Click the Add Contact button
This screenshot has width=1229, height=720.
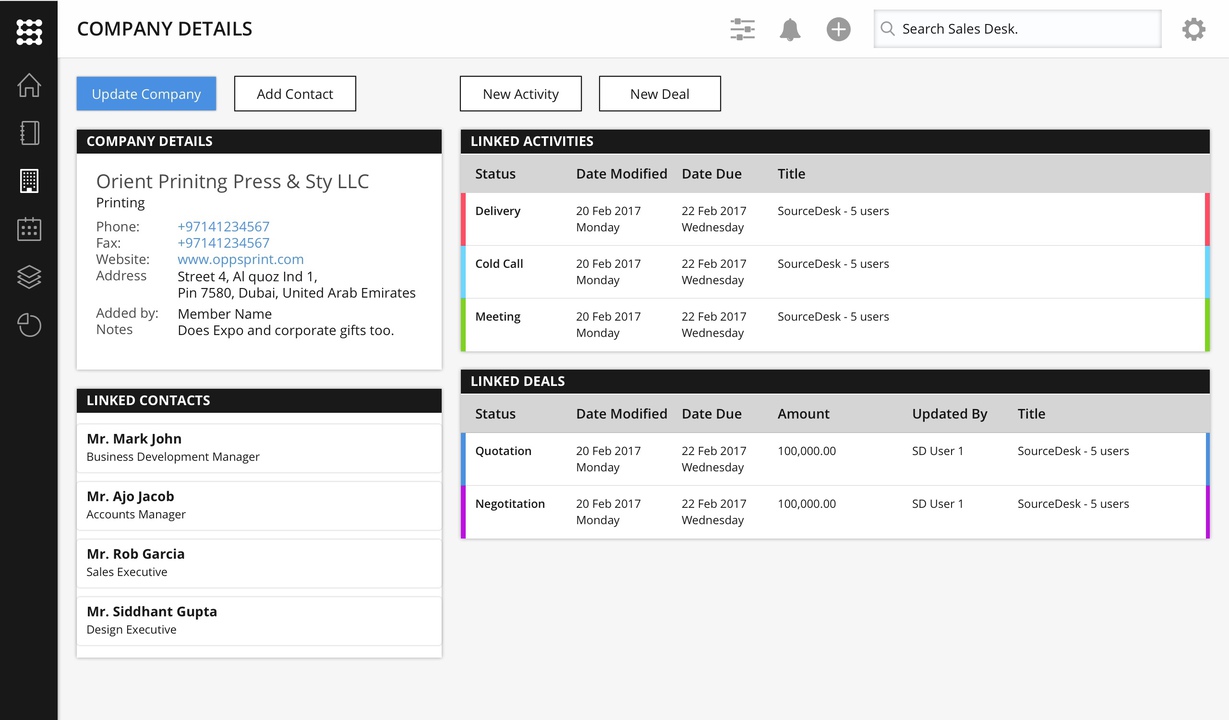pos(295,93)
